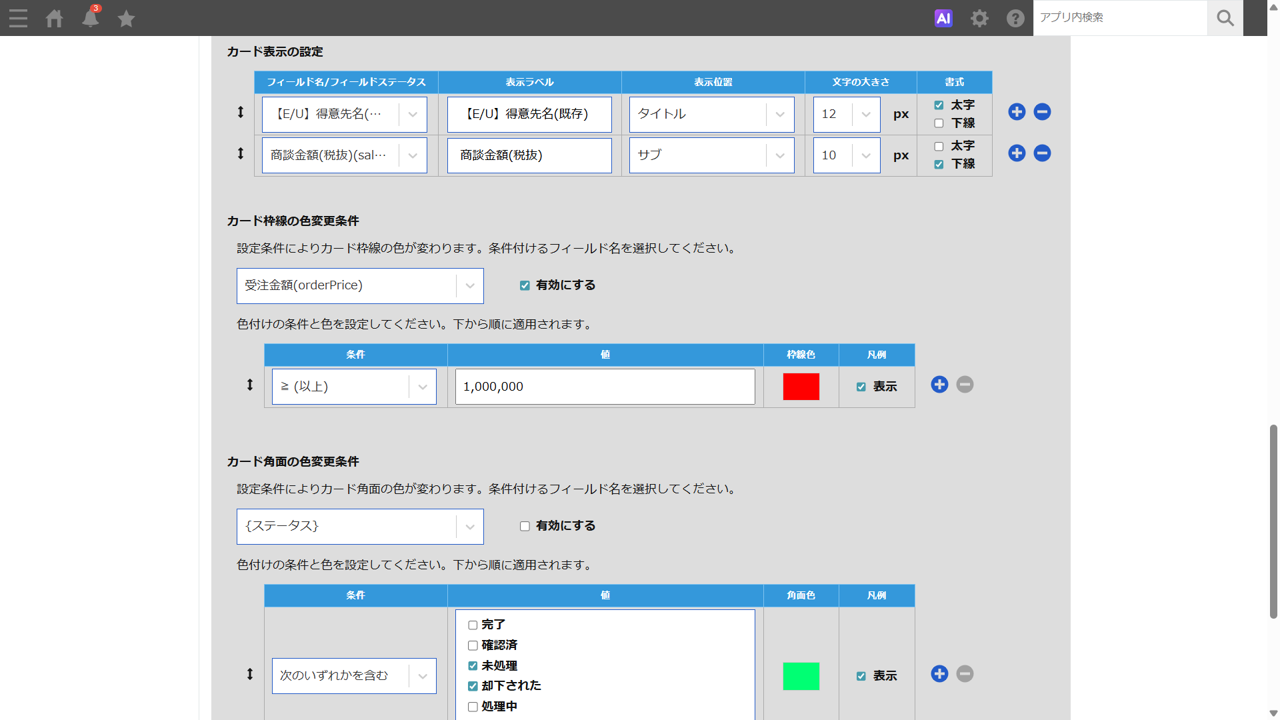Focus the アプリ内検索 search box
Image resolution: width=1280 pixels, height=720 pixels.
coord(1120,18)
